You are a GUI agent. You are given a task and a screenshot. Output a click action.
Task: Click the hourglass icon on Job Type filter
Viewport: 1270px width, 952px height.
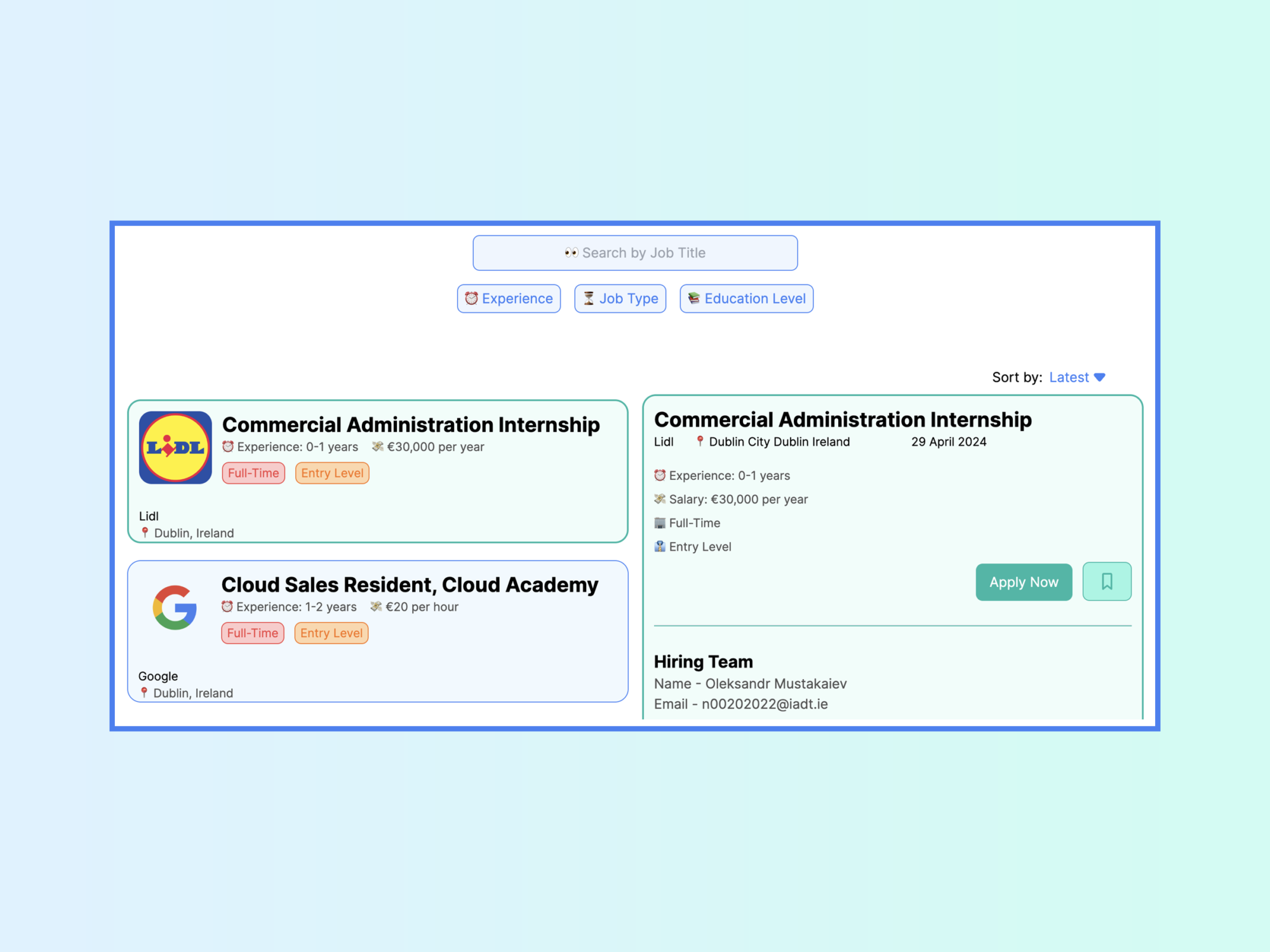point(589,298)
